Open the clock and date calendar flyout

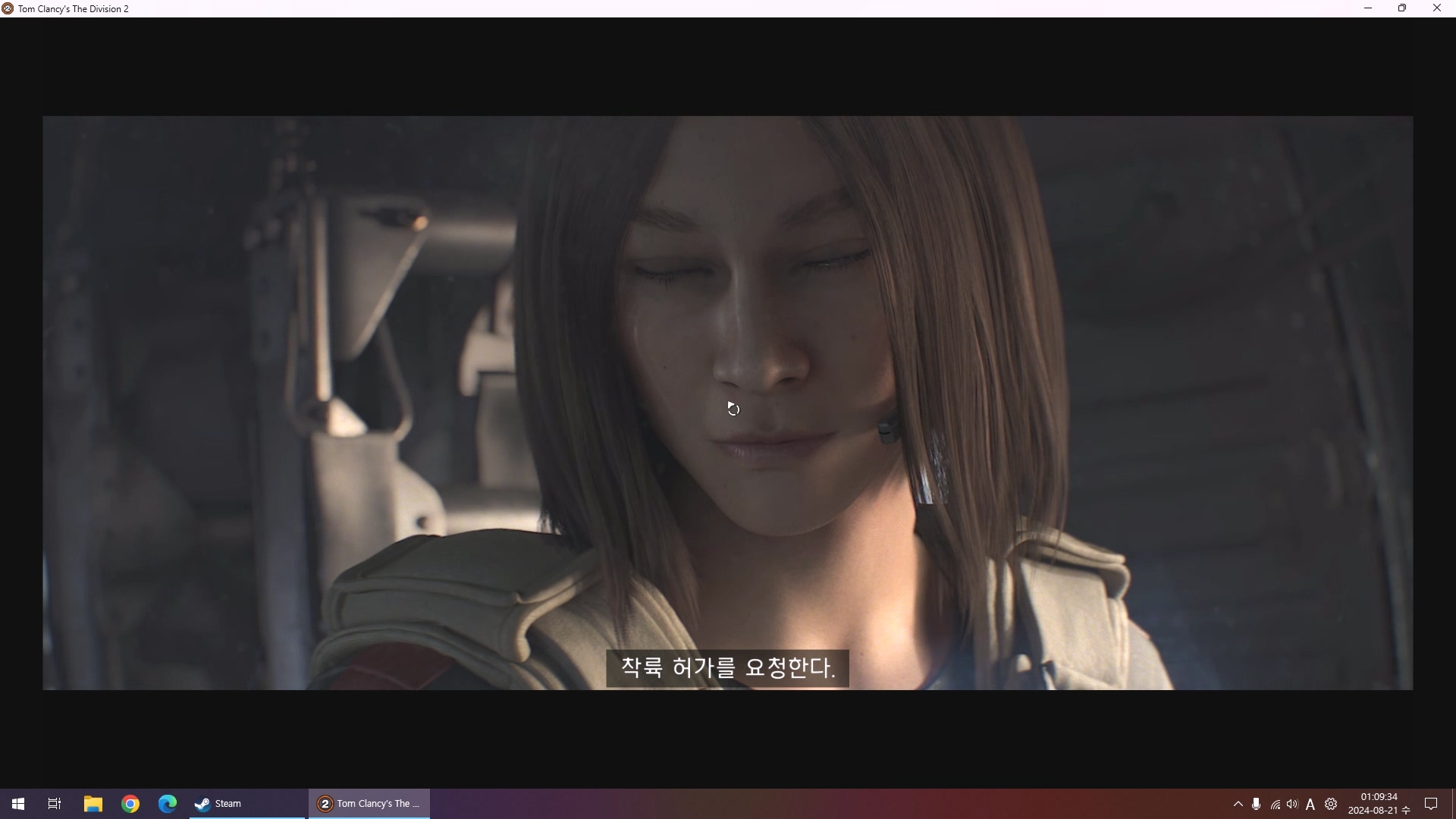[x=1379, y=804]
